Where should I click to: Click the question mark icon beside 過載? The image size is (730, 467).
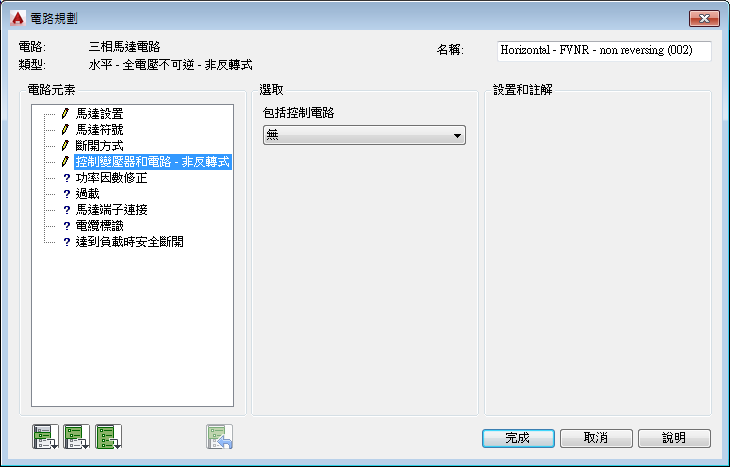point(67,194)
